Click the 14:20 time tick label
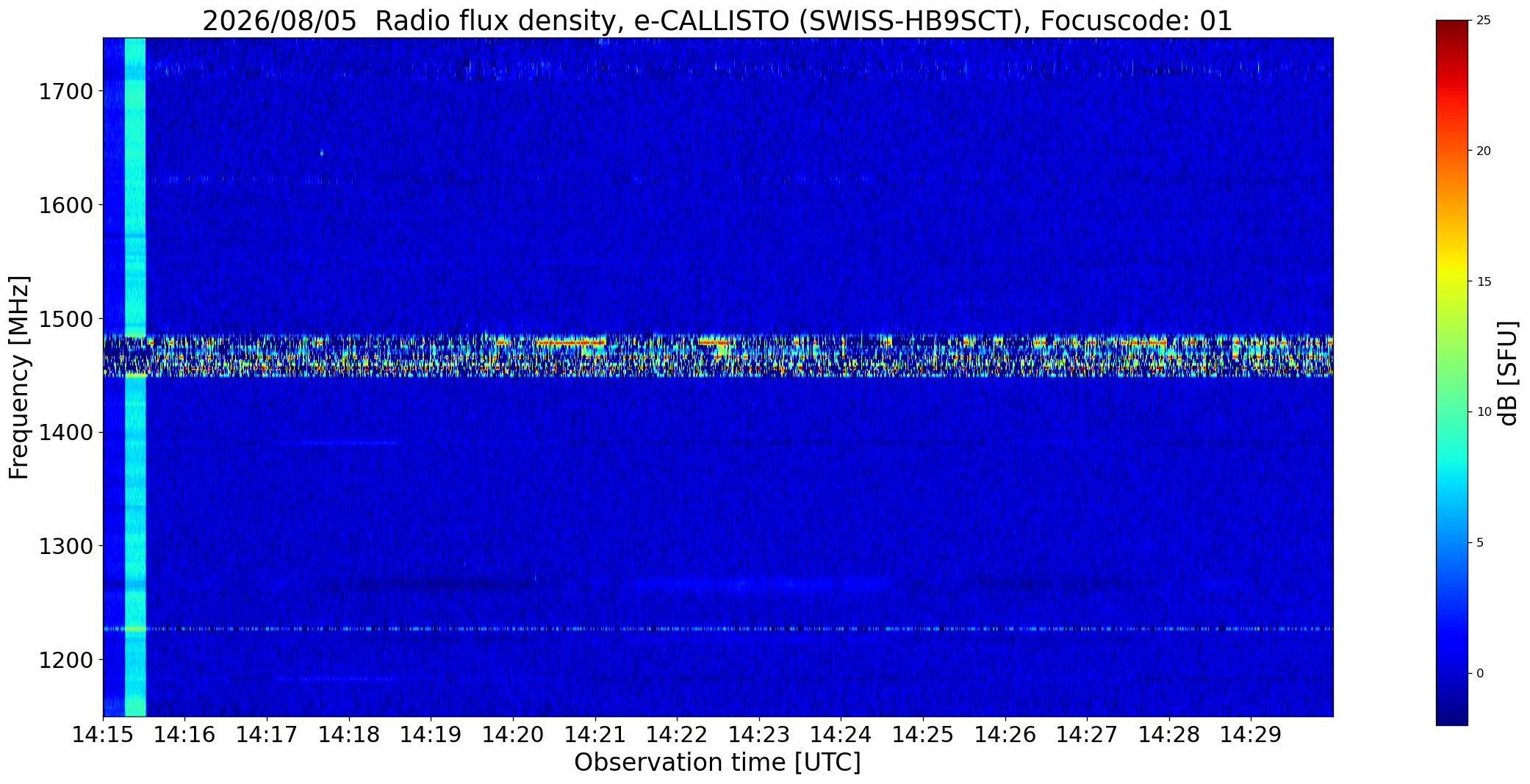The width and height of the screenshot is (1530, 784). [x=513, y=735]
